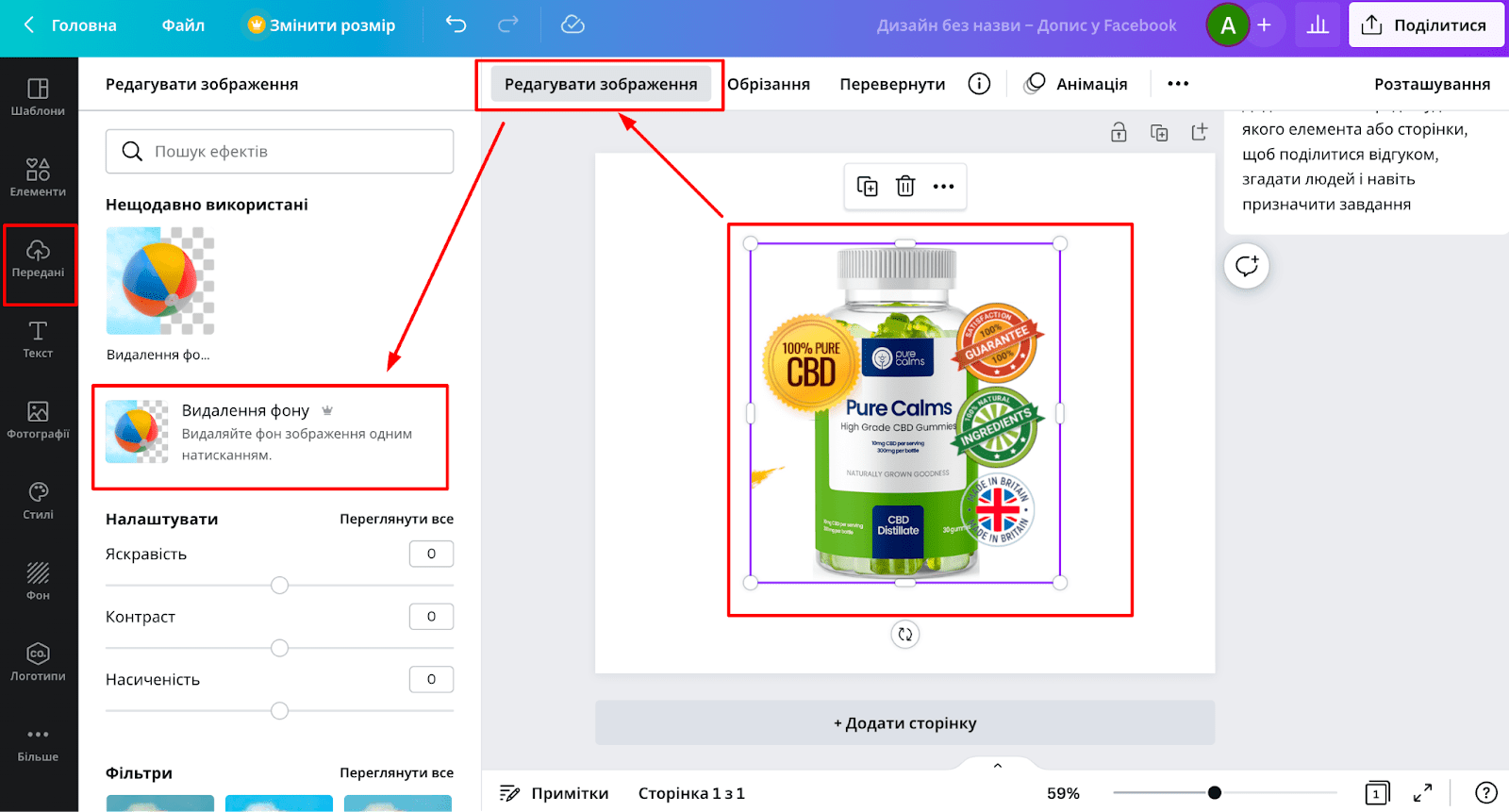This screenshot has width=1509, height=812.
Task: Delete the selected image with trash icon
Action: (905, 187)
